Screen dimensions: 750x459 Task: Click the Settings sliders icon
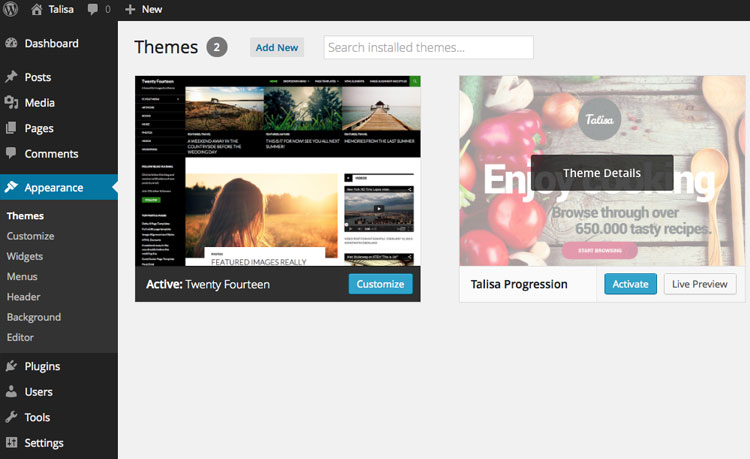click(x=11, y=442)
